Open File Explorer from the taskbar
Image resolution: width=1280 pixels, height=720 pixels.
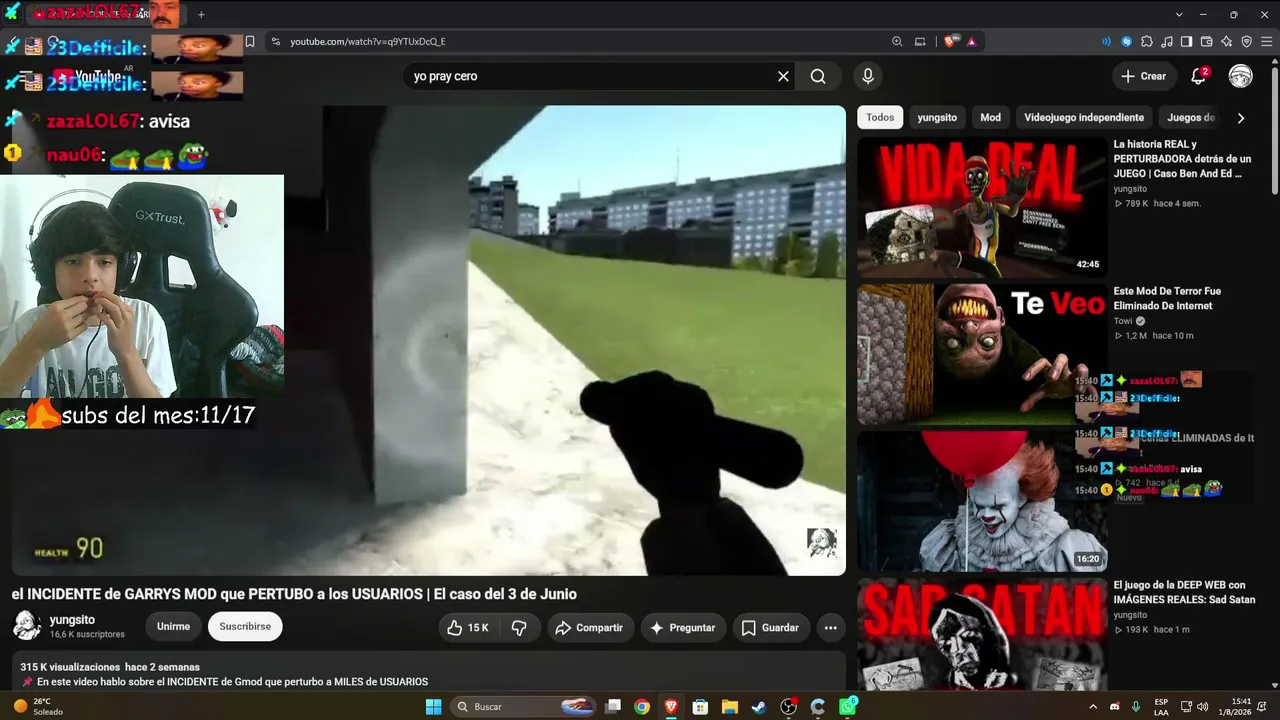coord(730,707)
